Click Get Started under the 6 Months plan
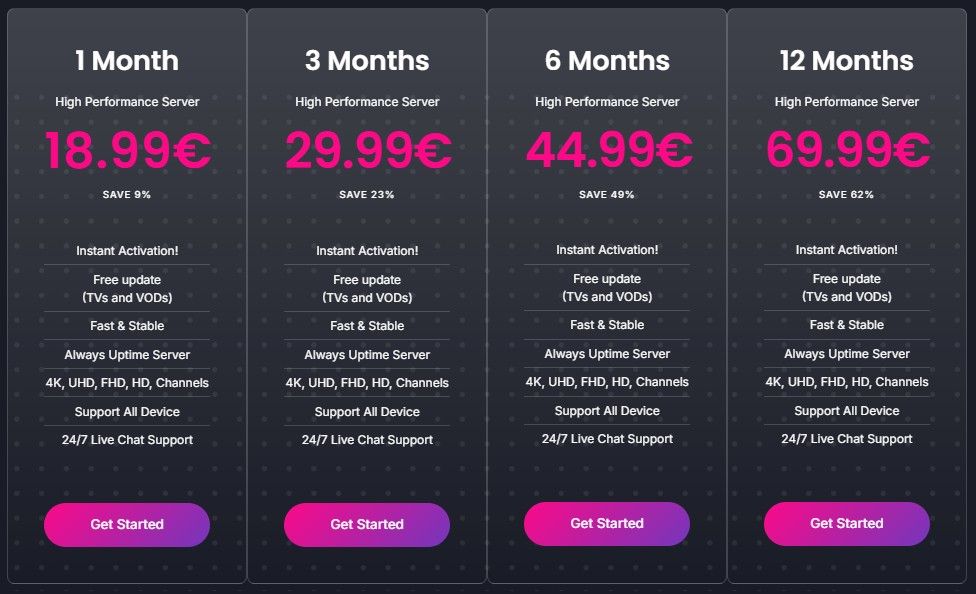The height and width of the screenshot is (594, 976). coord(606,523)
